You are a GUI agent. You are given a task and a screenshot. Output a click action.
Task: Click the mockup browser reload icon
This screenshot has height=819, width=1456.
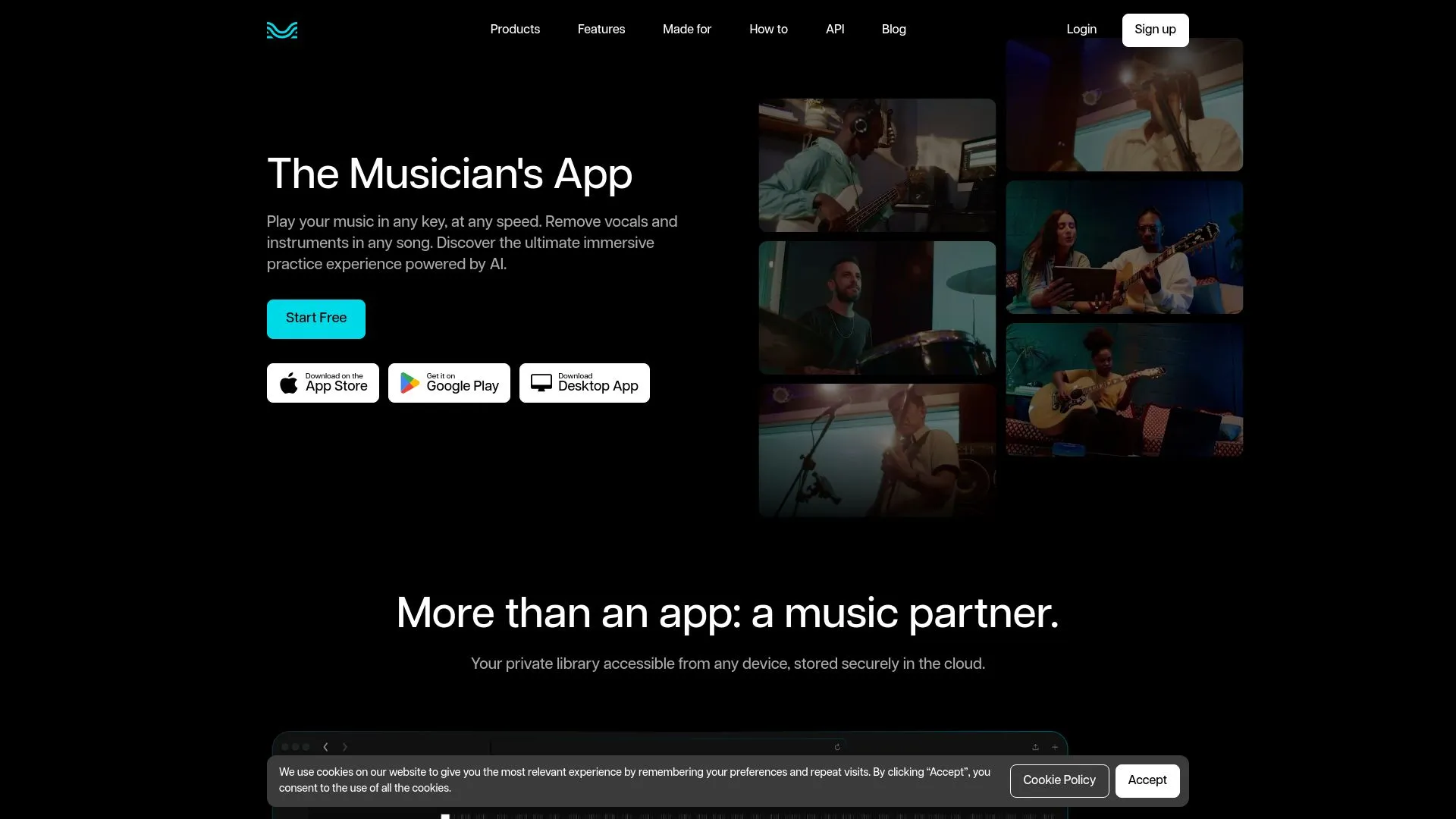[x=837, y=747]
